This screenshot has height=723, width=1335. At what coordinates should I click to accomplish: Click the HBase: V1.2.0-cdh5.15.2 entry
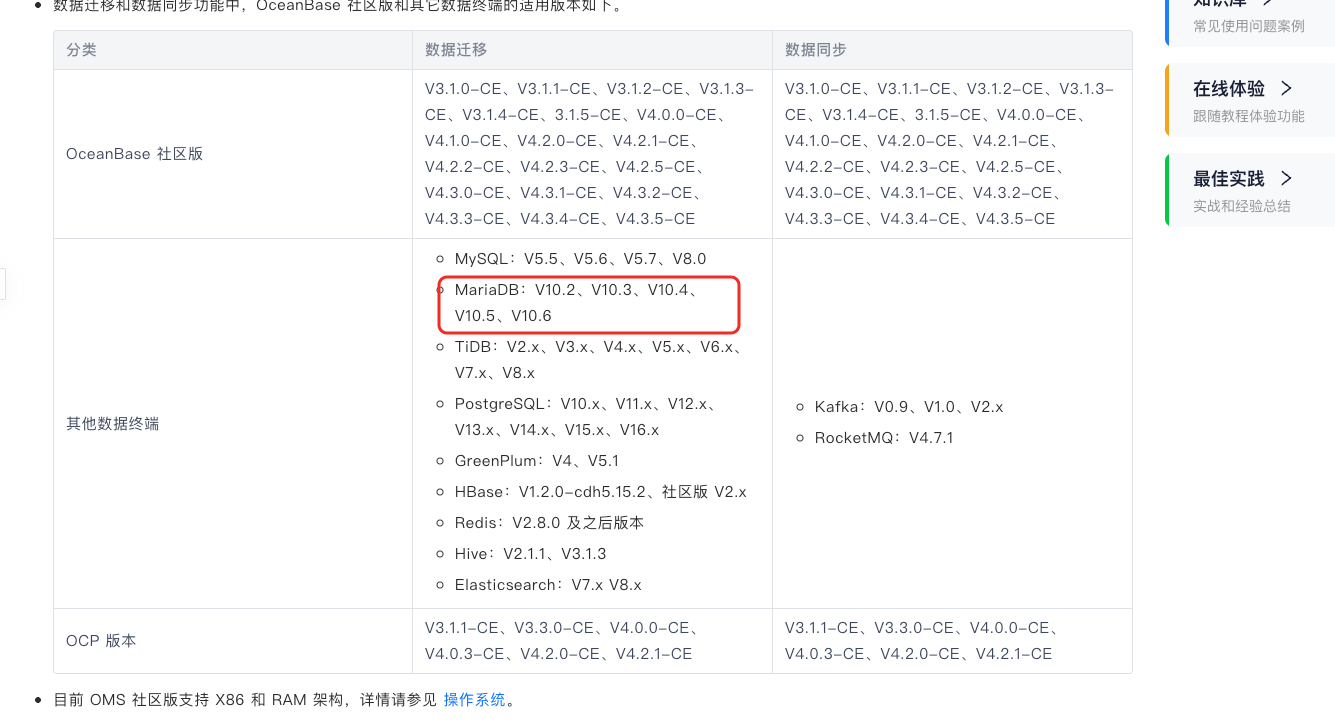click(600, 492)
